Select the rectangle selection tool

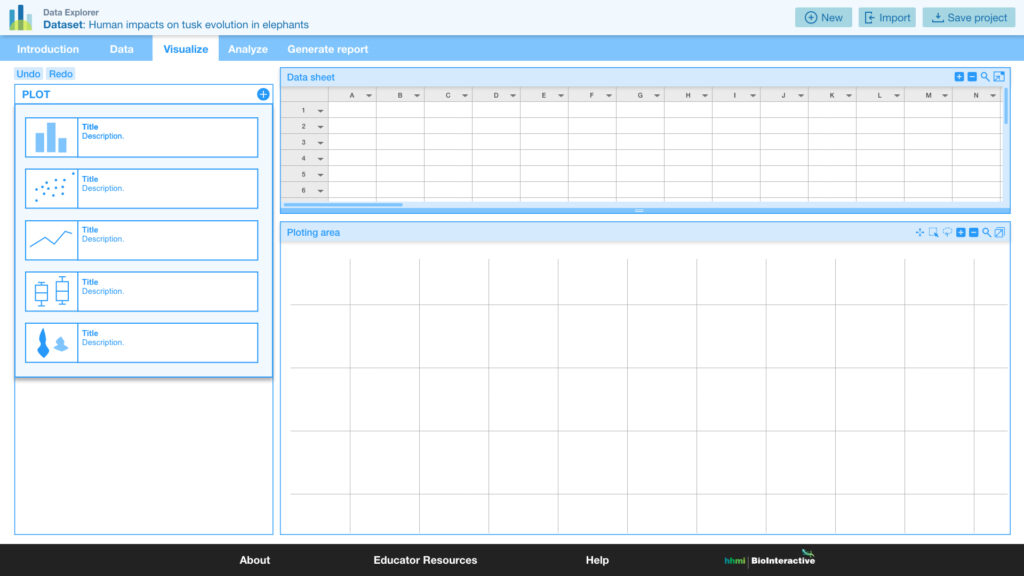[933, 232]
